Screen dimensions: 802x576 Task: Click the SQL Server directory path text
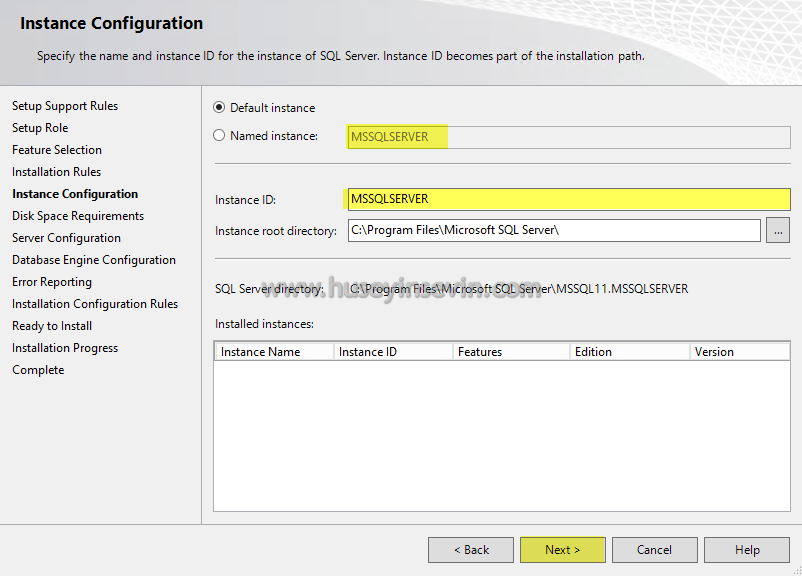(519, 289)
